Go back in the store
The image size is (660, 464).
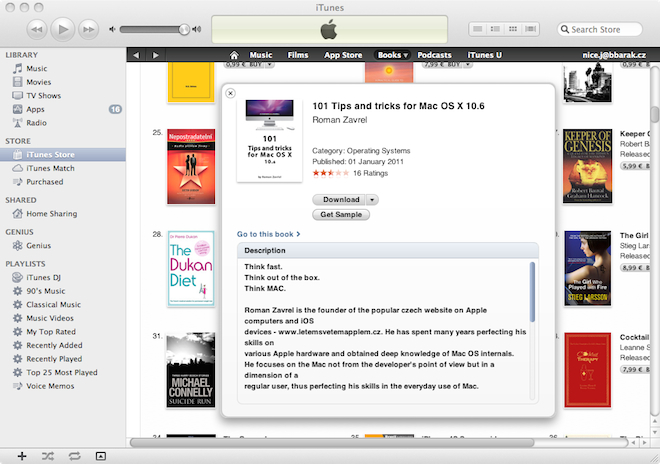pyautogui.click(x=136, y=55)
